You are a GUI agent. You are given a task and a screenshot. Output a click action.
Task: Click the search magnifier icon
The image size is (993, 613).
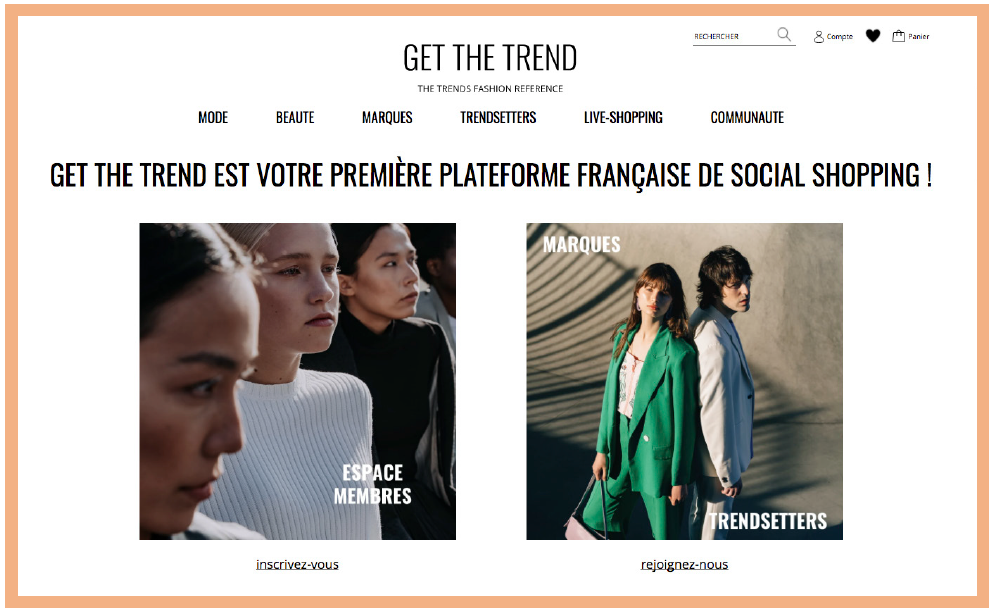click(784, 35)
